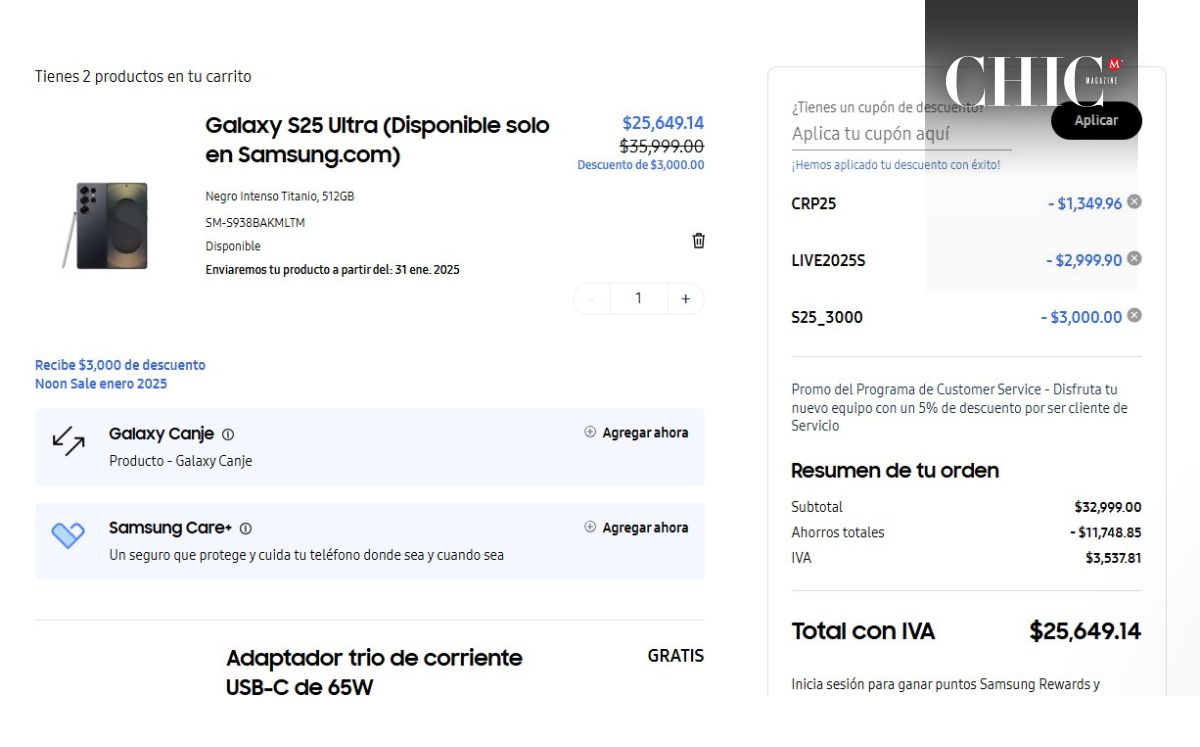Open the Galaxy S25 Ultra product title
Viewport: 1200px width, 747px height.
[377, 140]
